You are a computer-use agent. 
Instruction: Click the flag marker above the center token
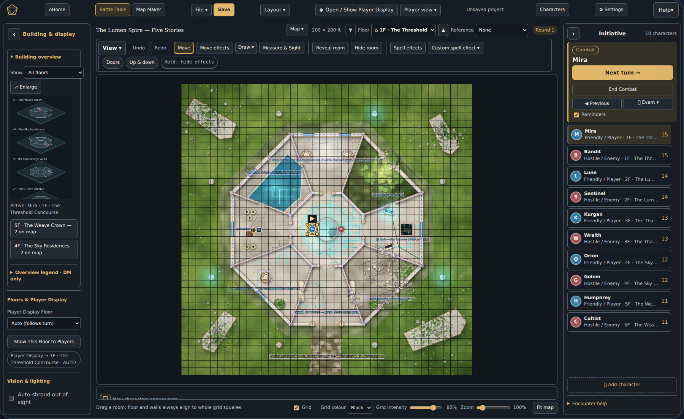[x=312, y=218]
